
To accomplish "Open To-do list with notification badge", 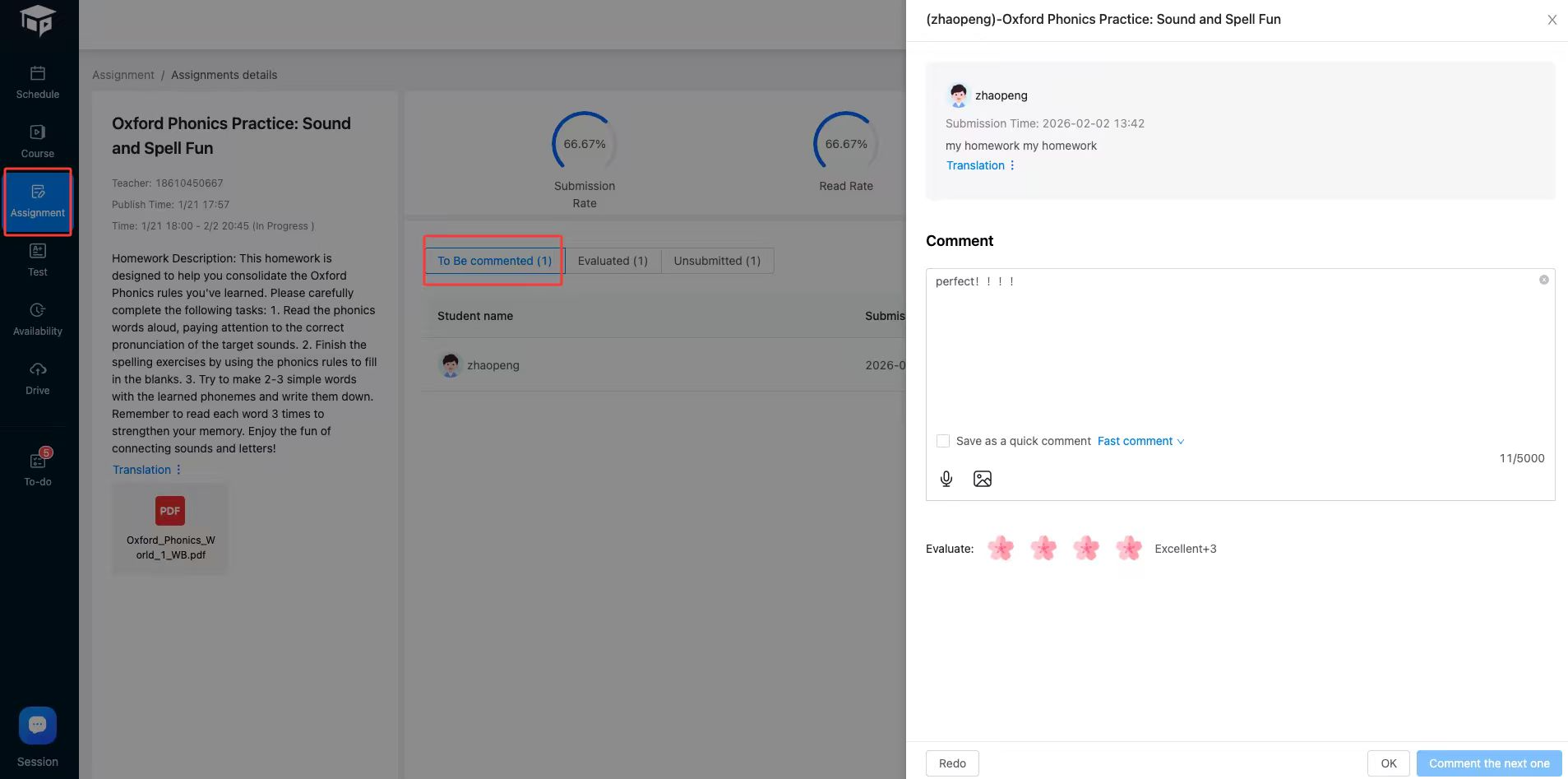I will pos(38,469).
